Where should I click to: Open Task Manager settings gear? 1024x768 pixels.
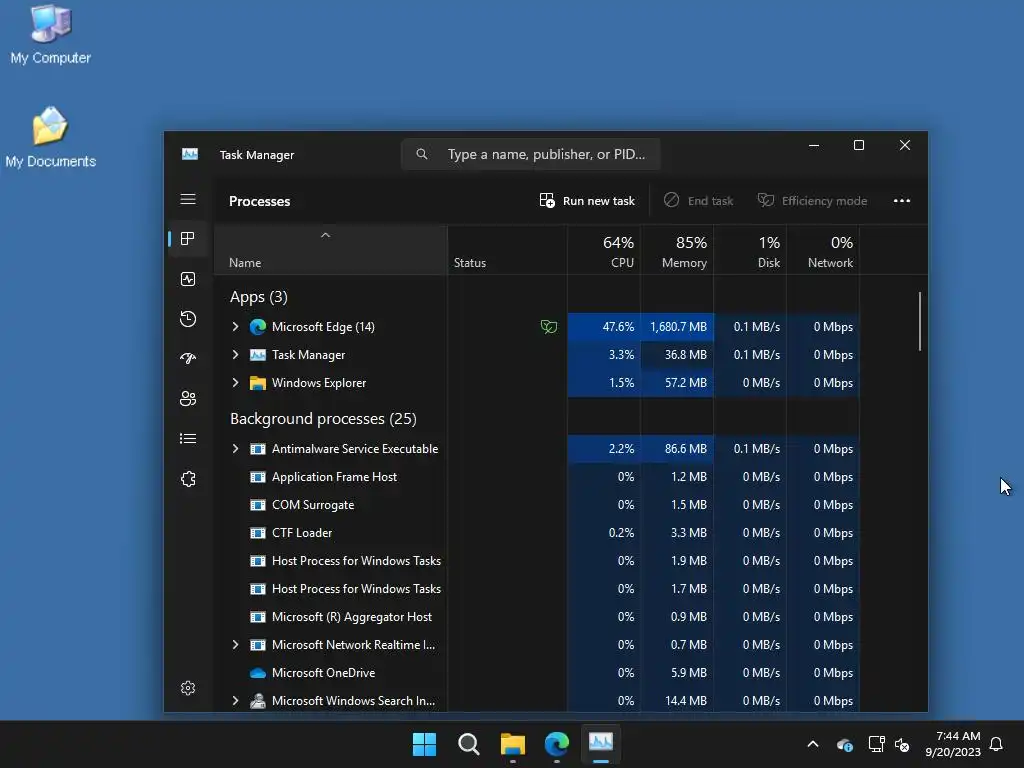188,688
